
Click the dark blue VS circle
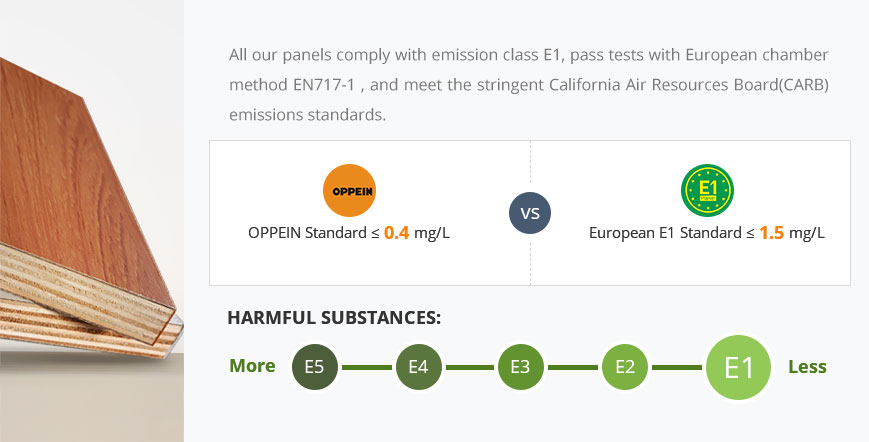[x=530, y=213]
